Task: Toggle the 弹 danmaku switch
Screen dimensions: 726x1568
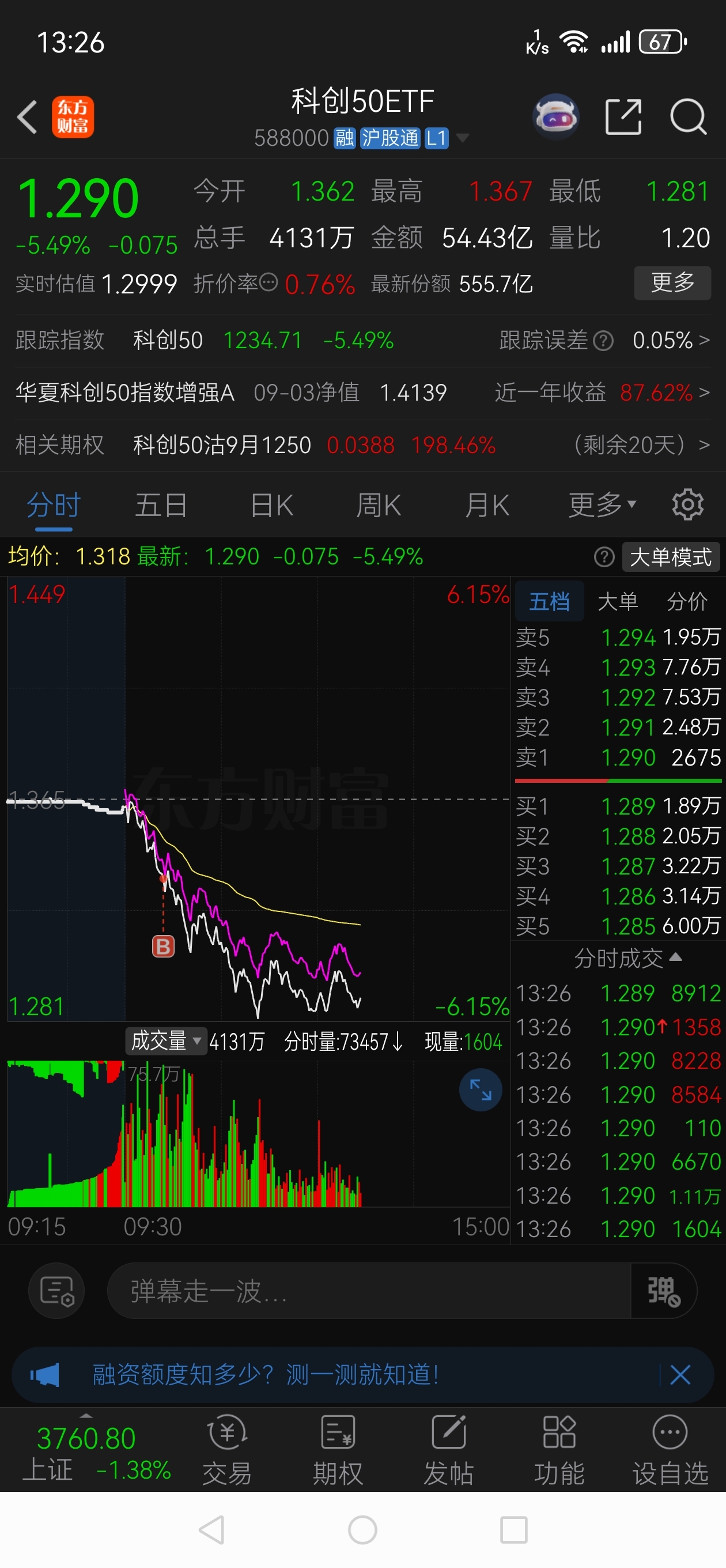Action: [663, 1291]
